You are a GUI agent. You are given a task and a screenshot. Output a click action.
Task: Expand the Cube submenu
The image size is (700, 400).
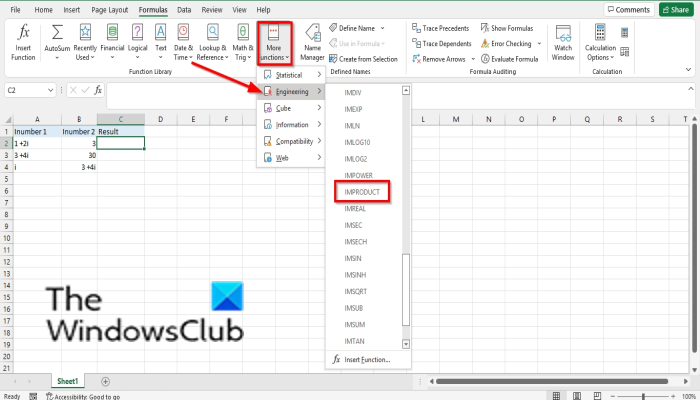tap(291, 108)
